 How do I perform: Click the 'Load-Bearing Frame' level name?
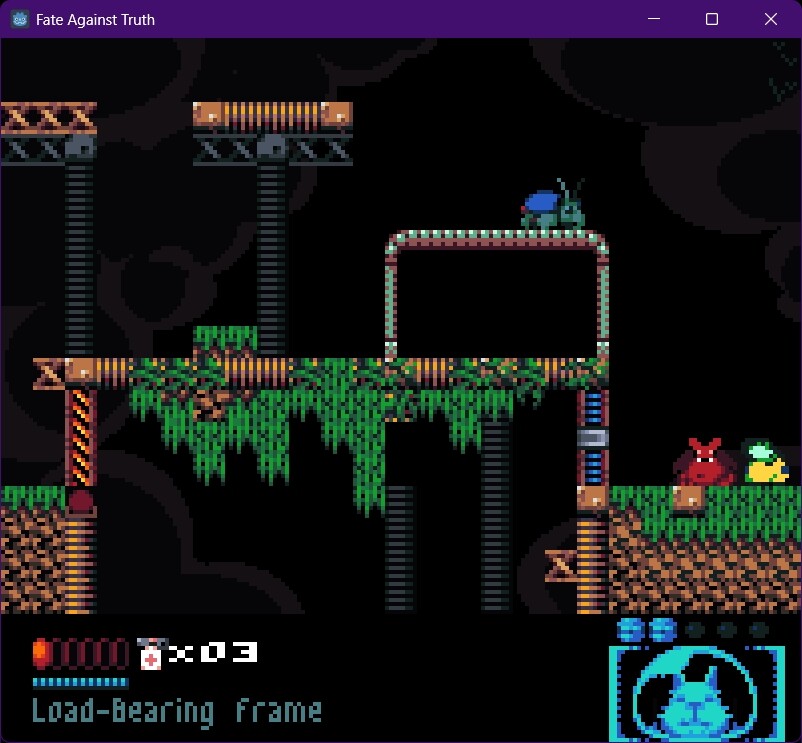(x=177, y=711)
